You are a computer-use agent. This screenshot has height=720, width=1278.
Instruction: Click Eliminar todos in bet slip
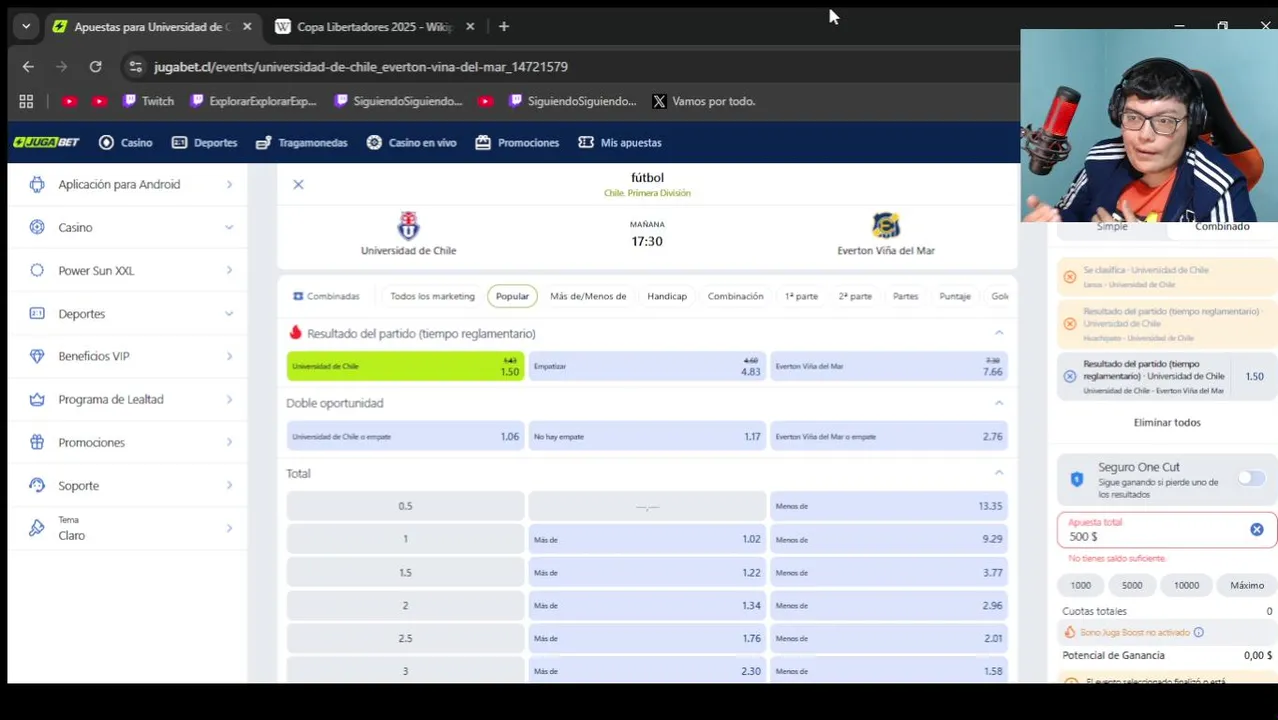[1167, 422]
